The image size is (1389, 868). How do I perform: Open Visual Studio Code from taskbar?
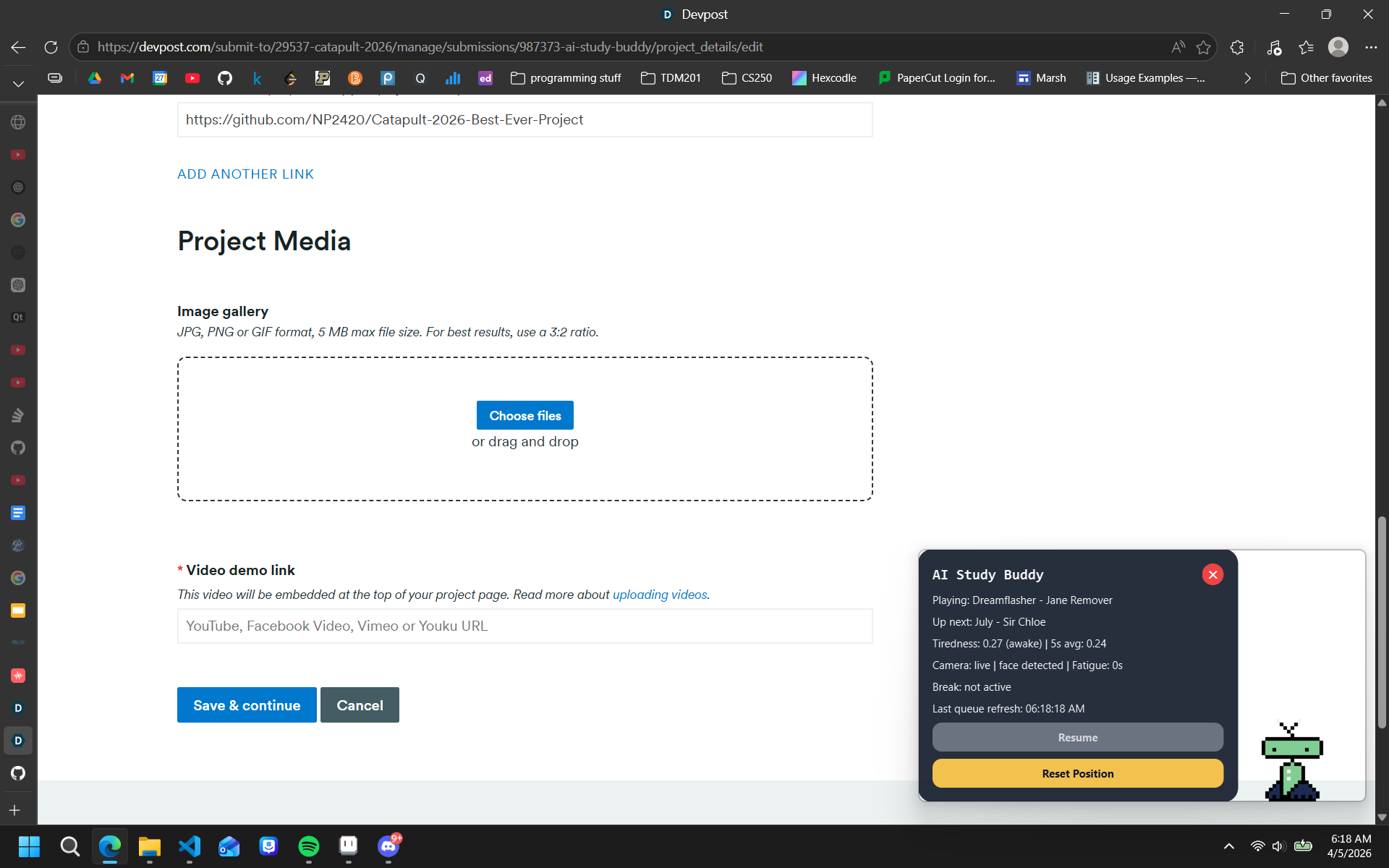[x=190, y=846]
